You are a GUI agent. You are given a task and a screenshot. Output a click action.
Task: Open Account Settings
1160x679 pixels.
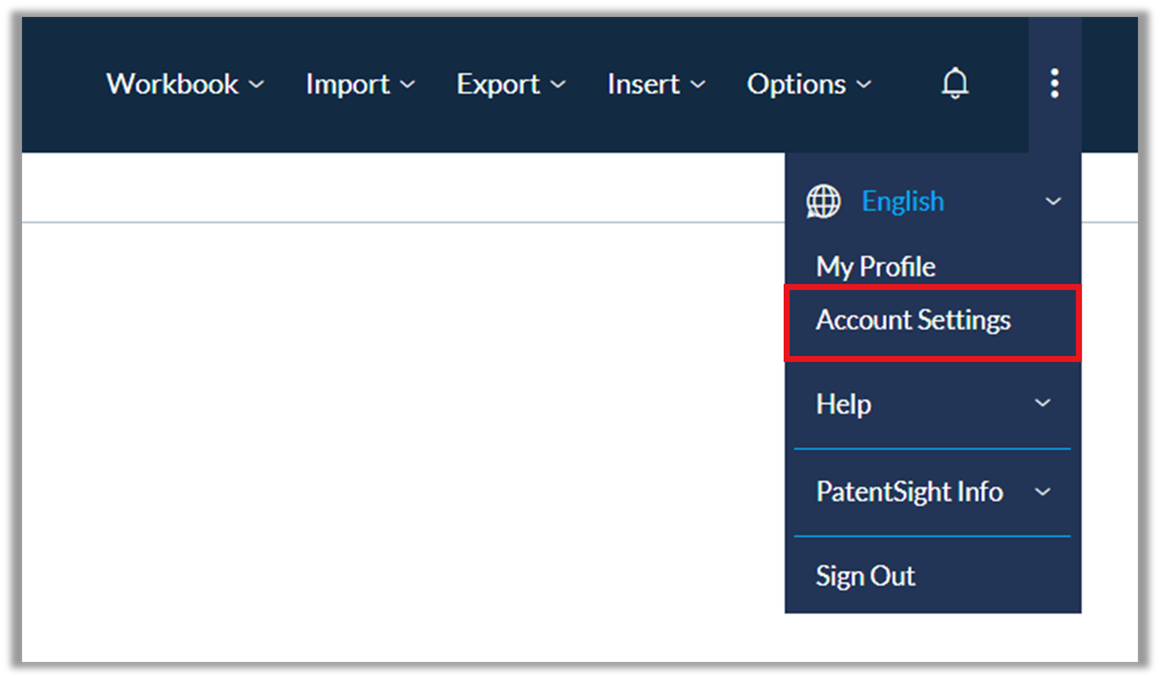(913, 321)
